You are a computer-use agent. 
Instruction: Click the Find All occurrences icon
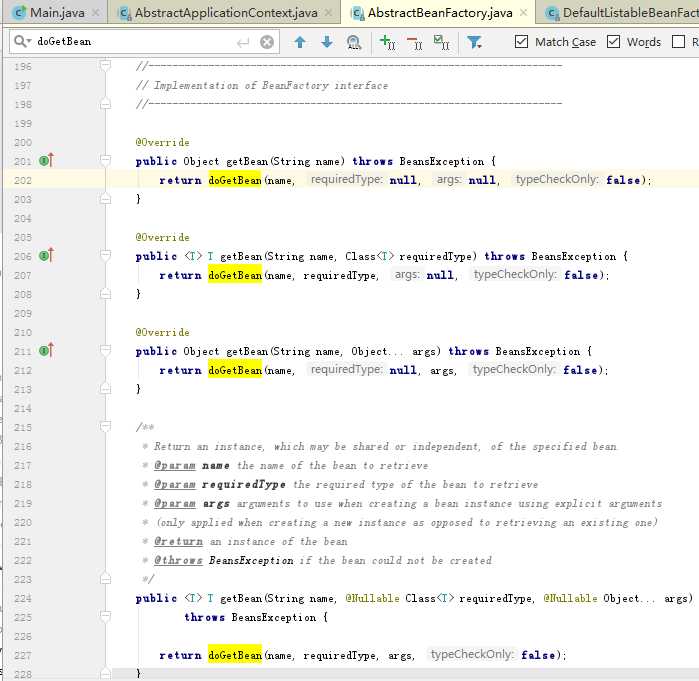tap(354, 42)
